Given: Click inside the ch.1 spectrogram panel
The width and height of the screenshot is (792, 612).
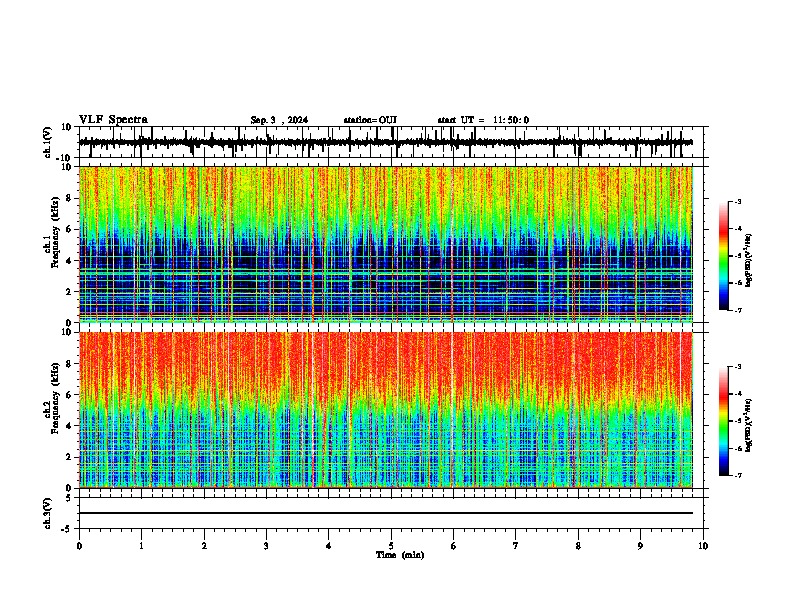Looking at the screenshot, I should pos(385,244).
